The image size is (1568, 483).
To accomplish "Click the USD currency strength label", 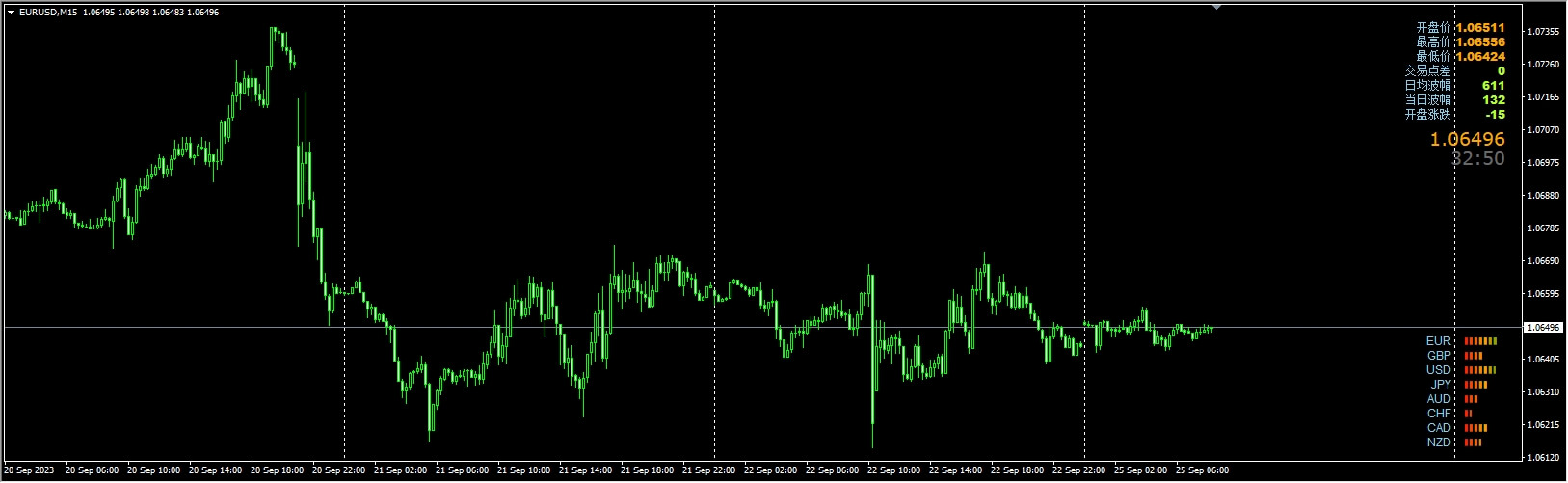I will [1439, 370].
